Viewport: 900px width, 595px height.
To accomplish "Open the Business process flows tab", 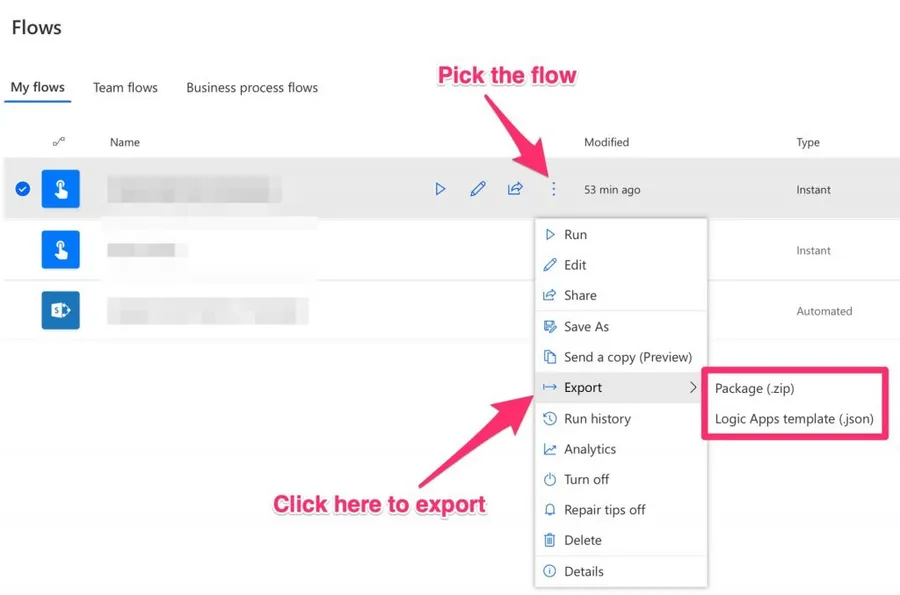I will 252,88.
